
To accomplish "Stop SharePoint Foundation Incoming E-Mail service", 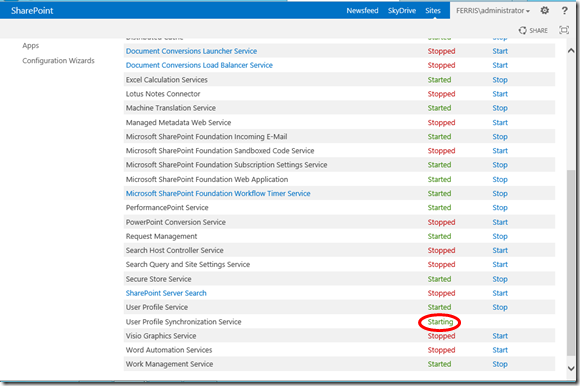I will click(500, 137).
